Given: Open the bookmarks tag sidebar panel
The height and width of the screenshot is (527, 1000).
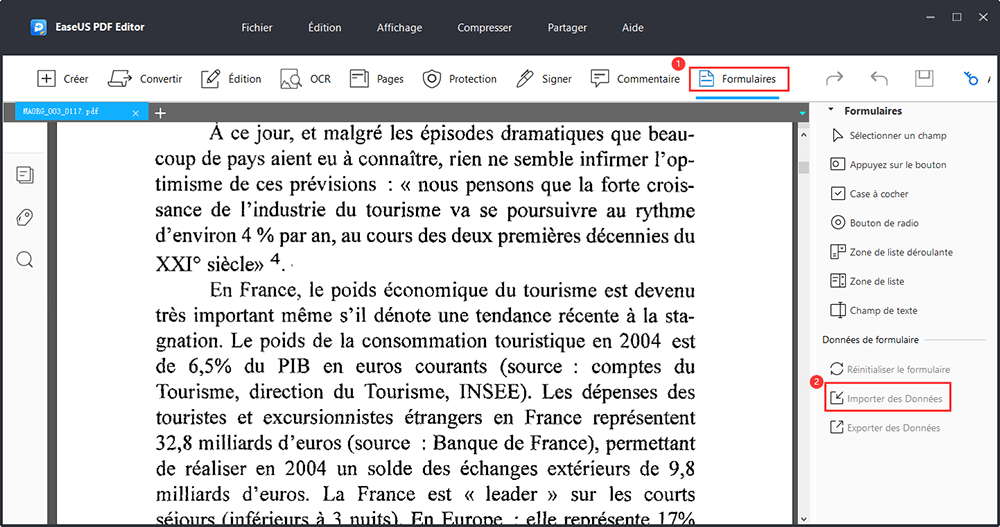Looking at the screenshot, I should (25, 218).
